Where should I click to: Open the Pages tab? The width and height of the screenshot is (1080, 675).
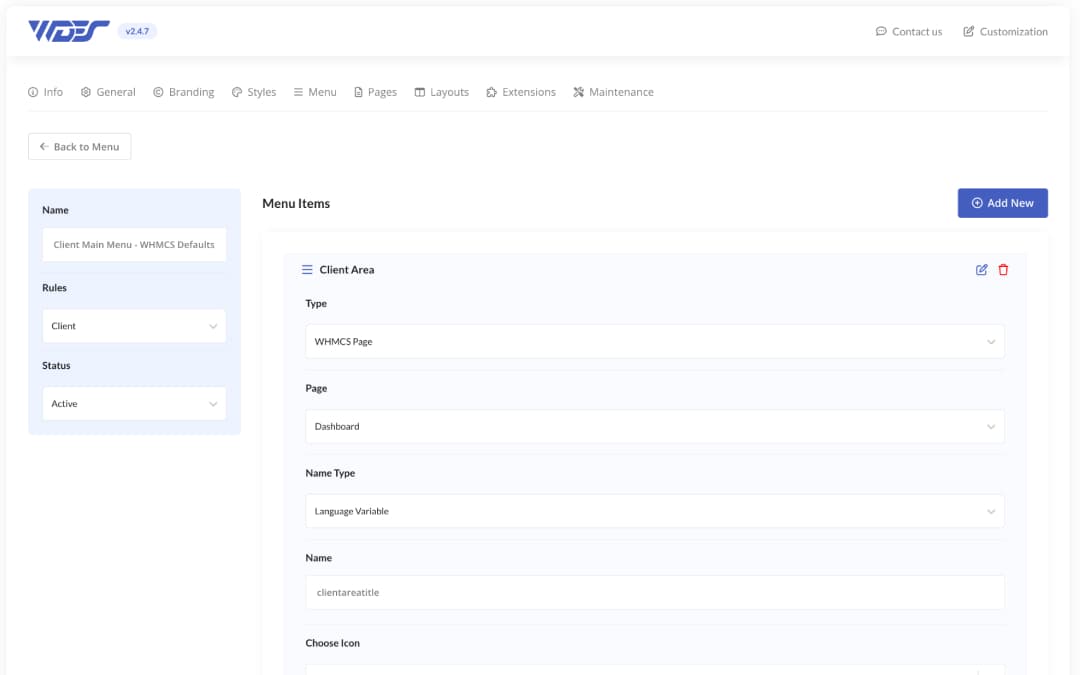[375, 92]
